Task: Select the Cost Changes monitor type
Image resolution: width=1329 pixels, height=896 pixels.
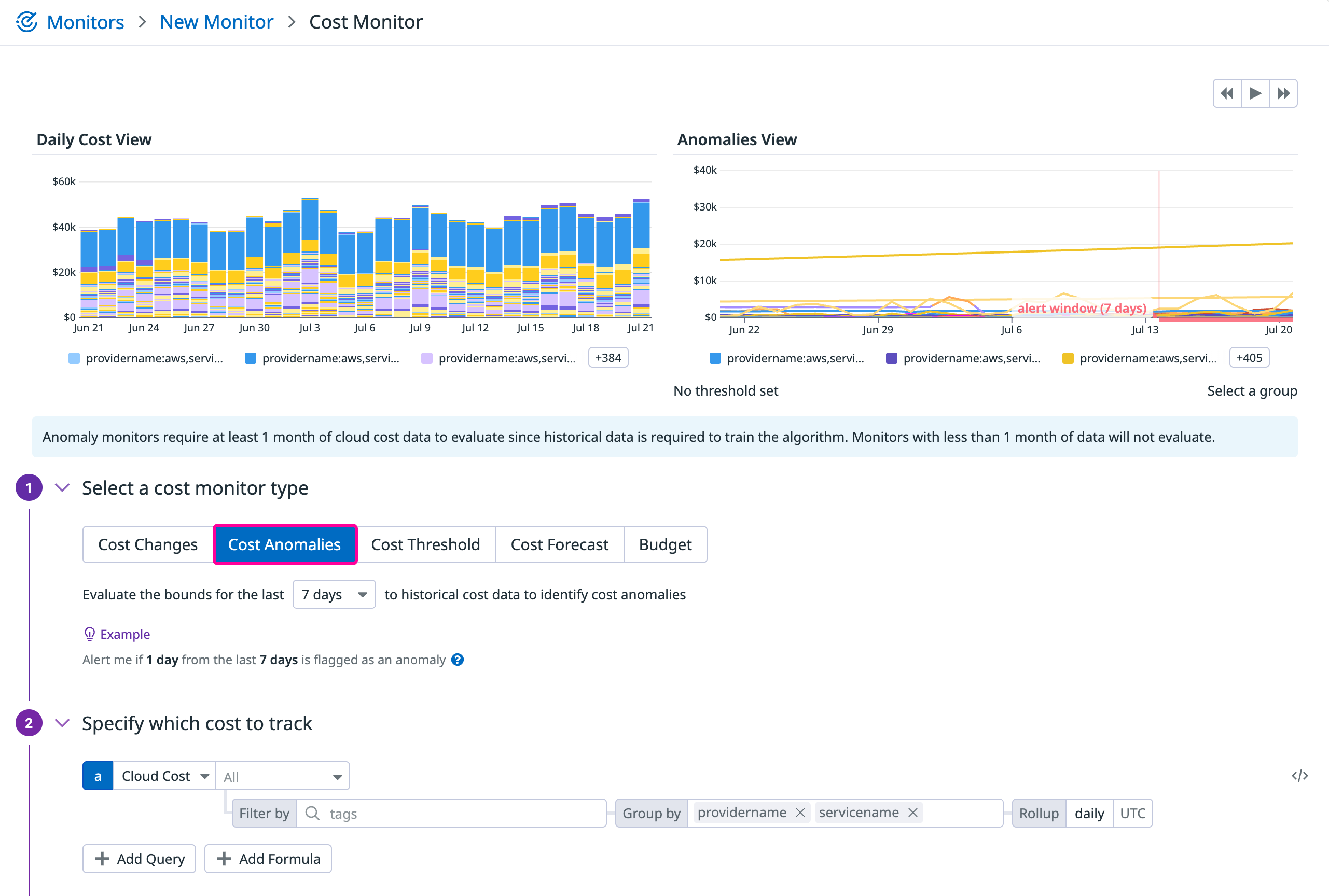Action: point(147,544)
